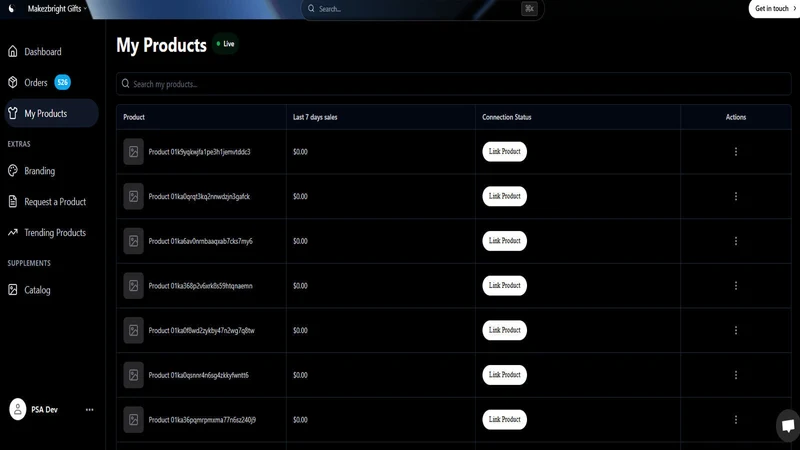The width and height of the screenshot is (800, 450).
Task: Open actions menu for product 01k9yqkwjfa1pe3h1jemvtddc3
Action: click(736, 152)
